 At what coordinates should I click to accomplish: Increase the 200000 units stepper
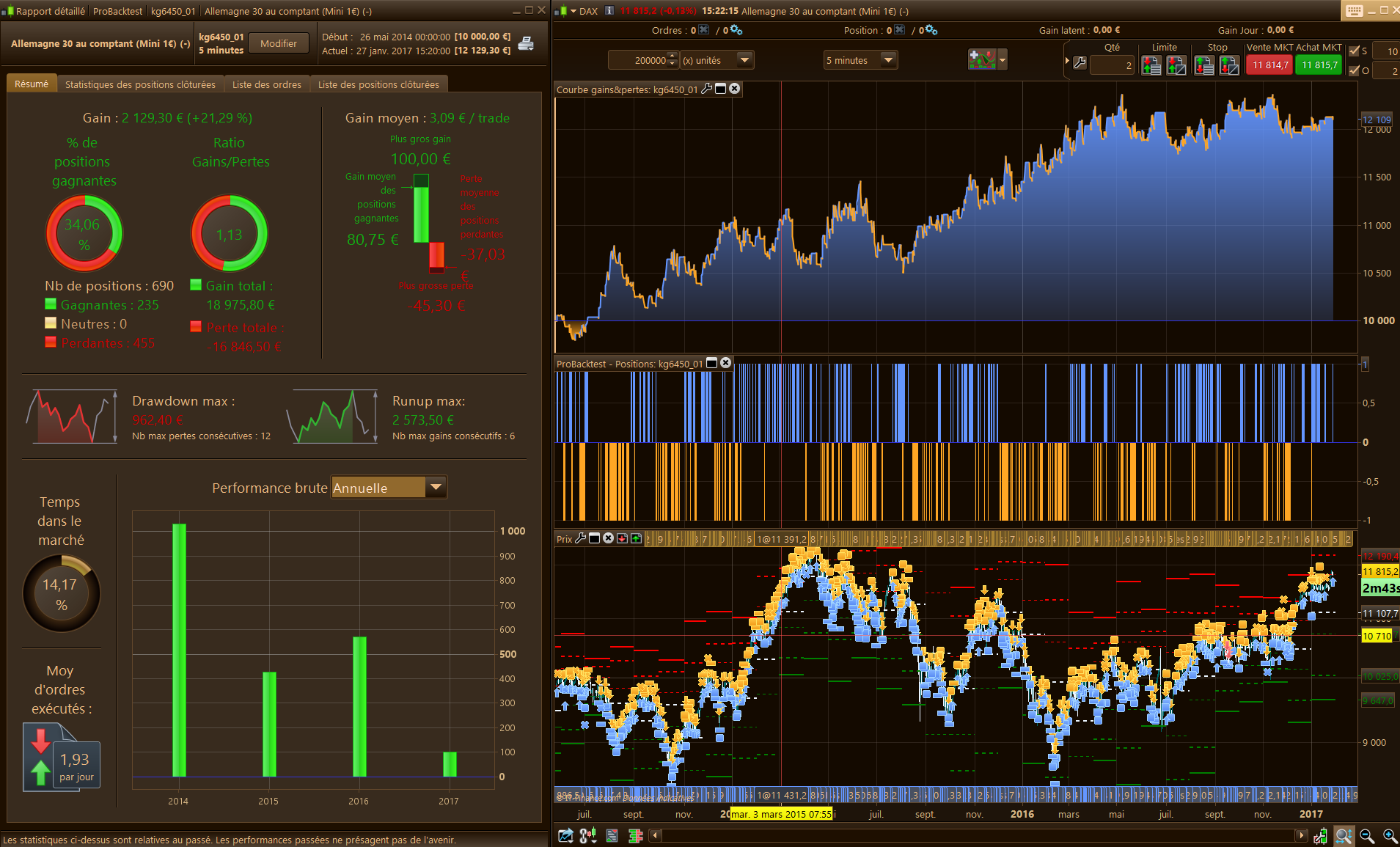[672, 56]
